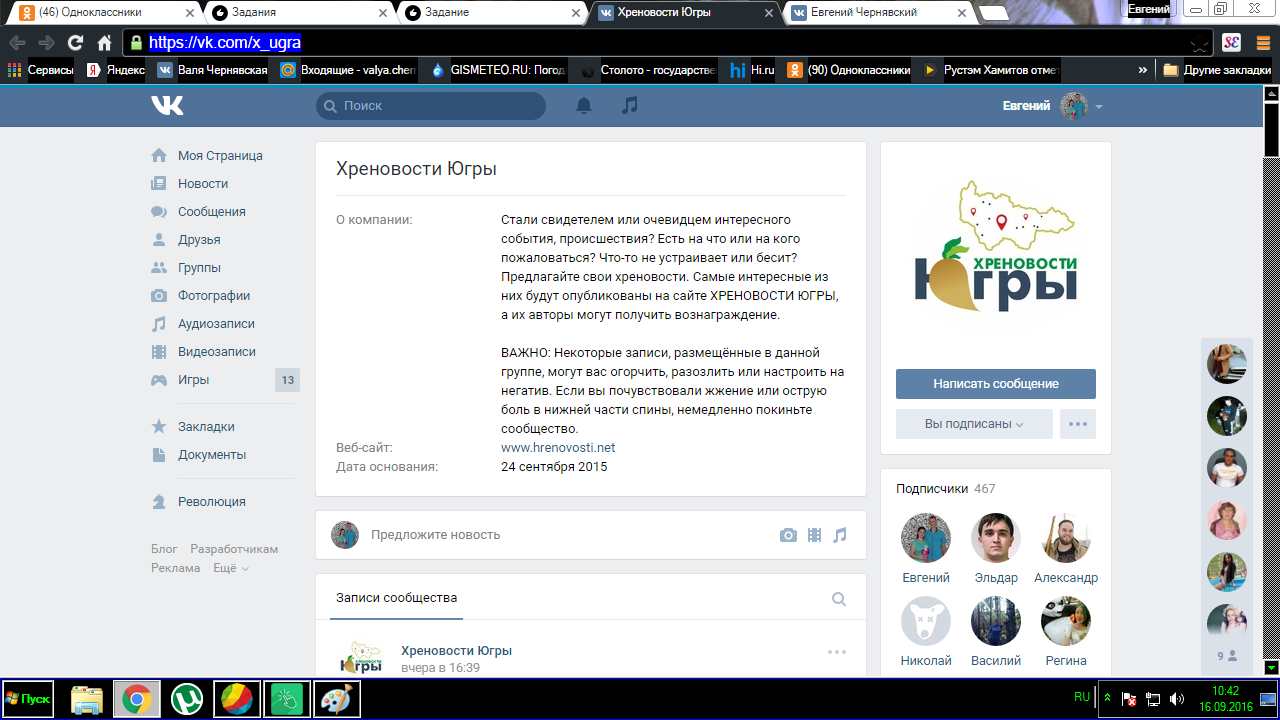
Task: Switch to Задания browser tab
Action: [296, 13]
